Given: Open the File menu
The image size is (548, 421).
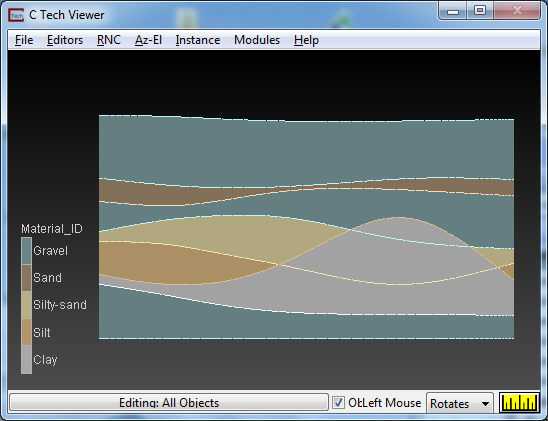Looking at the screenshot, I should click(x=24, y=40).
